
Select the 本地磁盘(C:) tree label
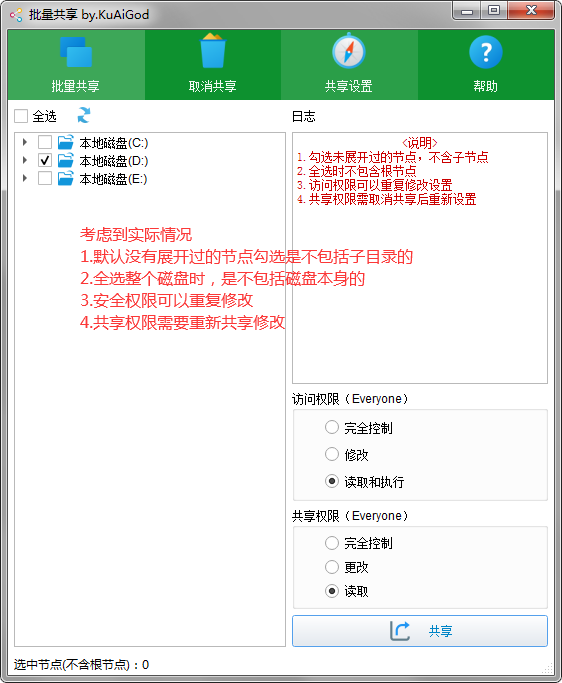pyautogui.click(x=114, y=143)
